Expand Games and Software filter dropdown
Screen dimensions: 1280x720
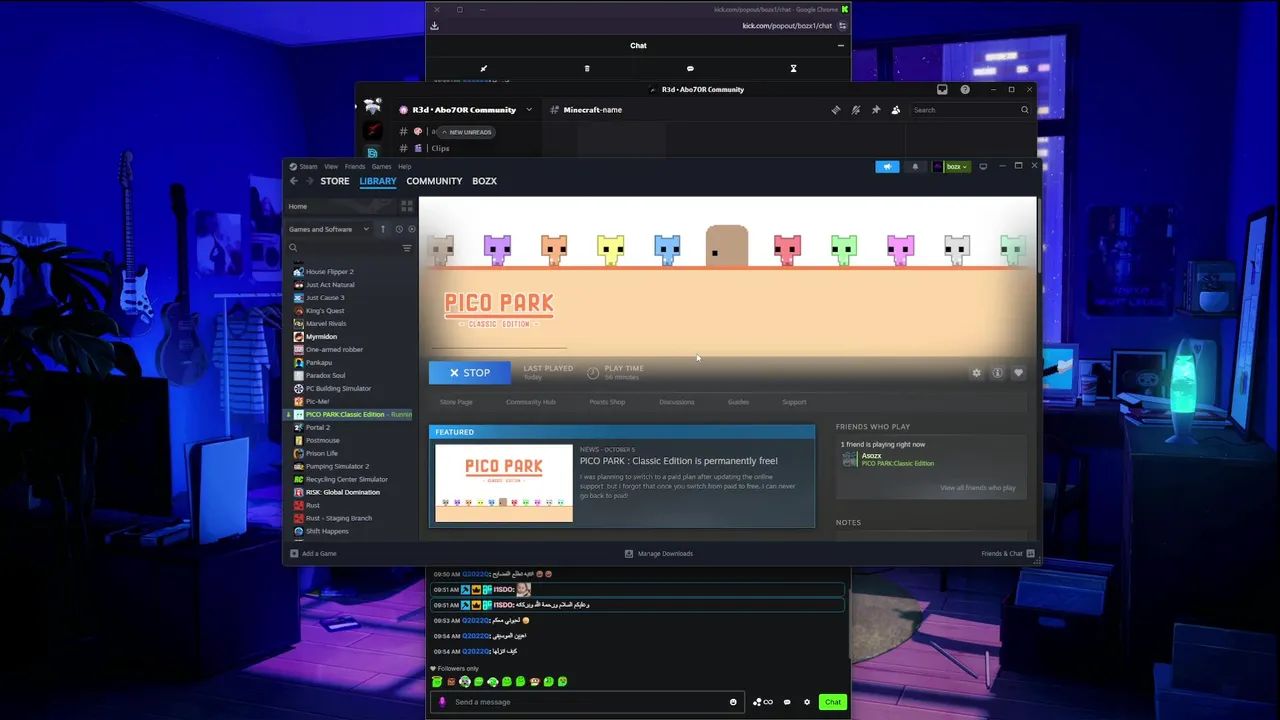pyautogui.click(x=329, y=229)
